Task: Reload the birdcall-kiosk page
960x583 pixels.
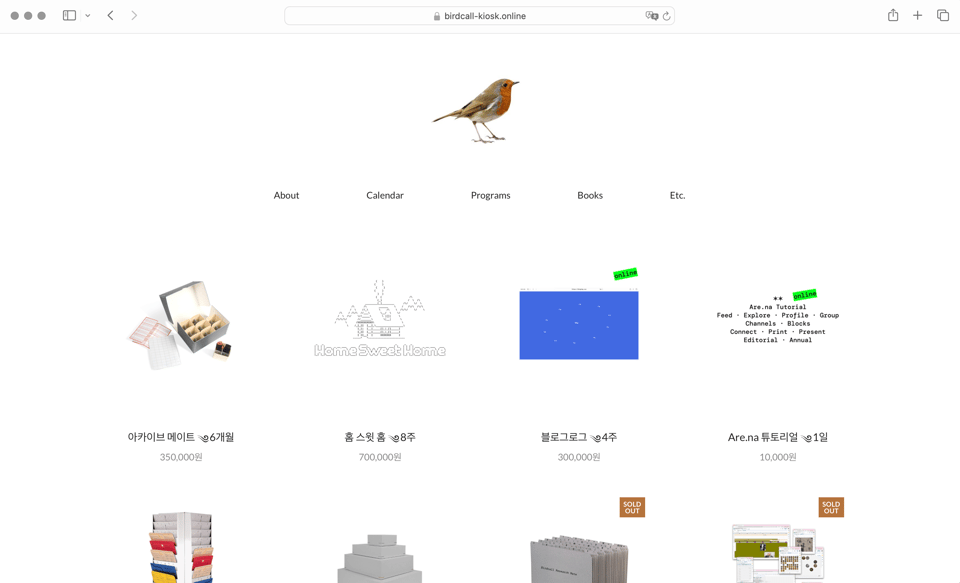Action: click(666, 15)
